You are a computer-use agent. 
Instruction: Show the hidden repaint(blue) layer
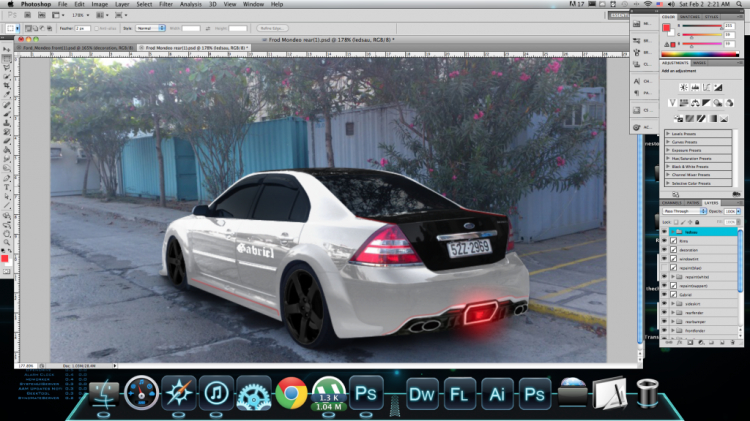point(664,267)
